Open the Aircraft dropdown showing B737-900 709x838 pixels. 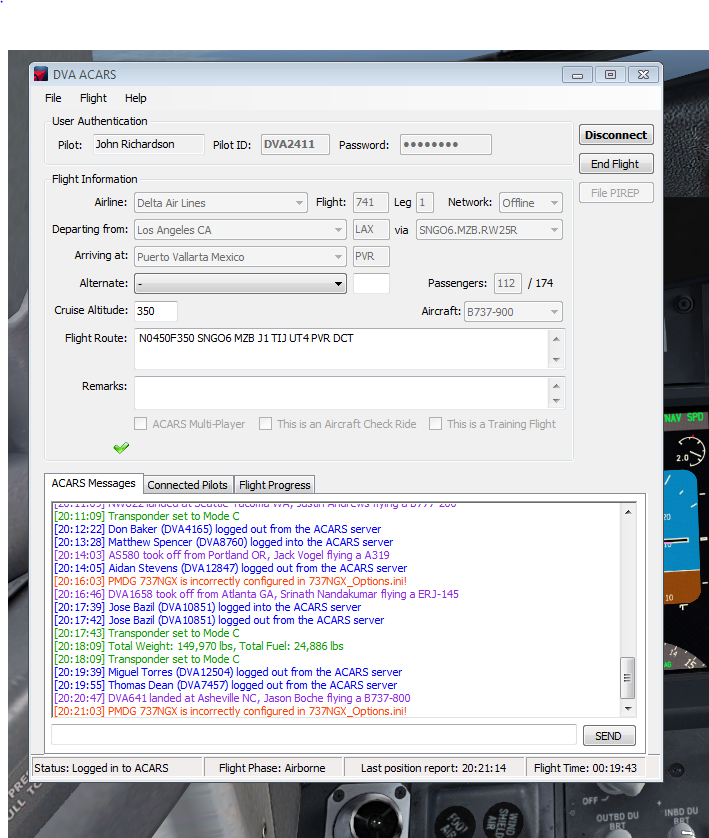pyautogui.click(x=513, y=312)
